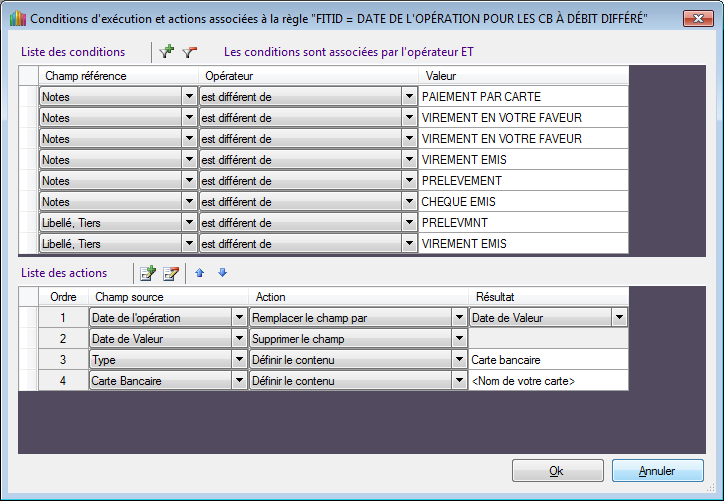This screenshot has height=501, width=724.
Task: Click the remove condition filter icon
Action: pyautogui.click(x=190, y=52)
